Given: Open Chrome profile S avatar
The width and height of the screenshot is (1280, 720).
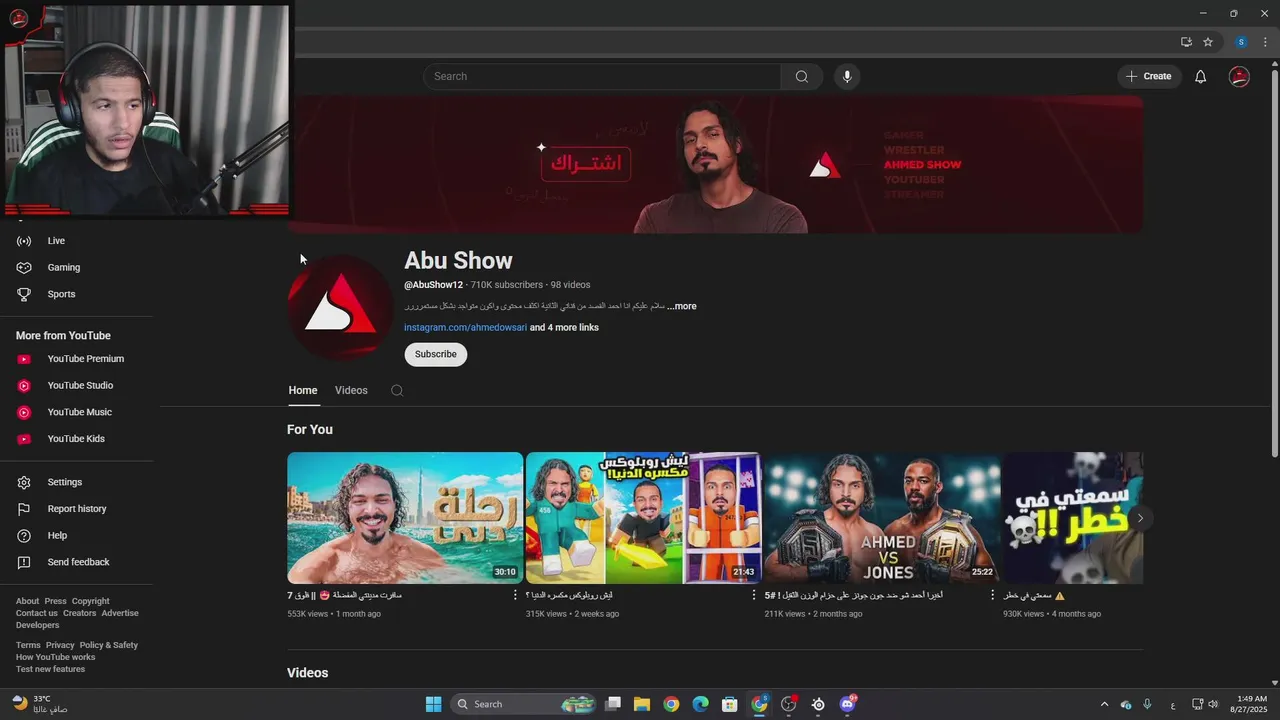Looking at the screenshot, I should [1241, 42].
